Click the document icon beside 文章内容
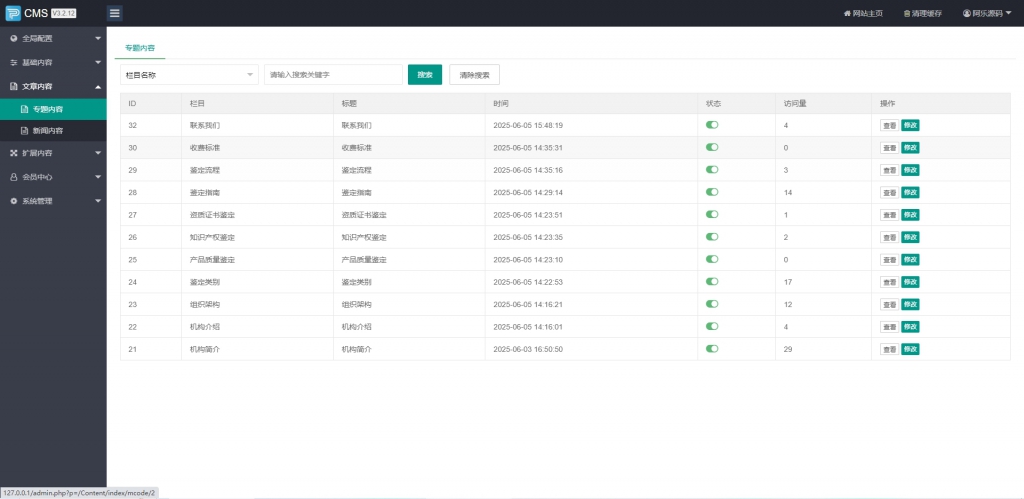Viewport: 1024px width, 499px height. click(x=14, y=86)
